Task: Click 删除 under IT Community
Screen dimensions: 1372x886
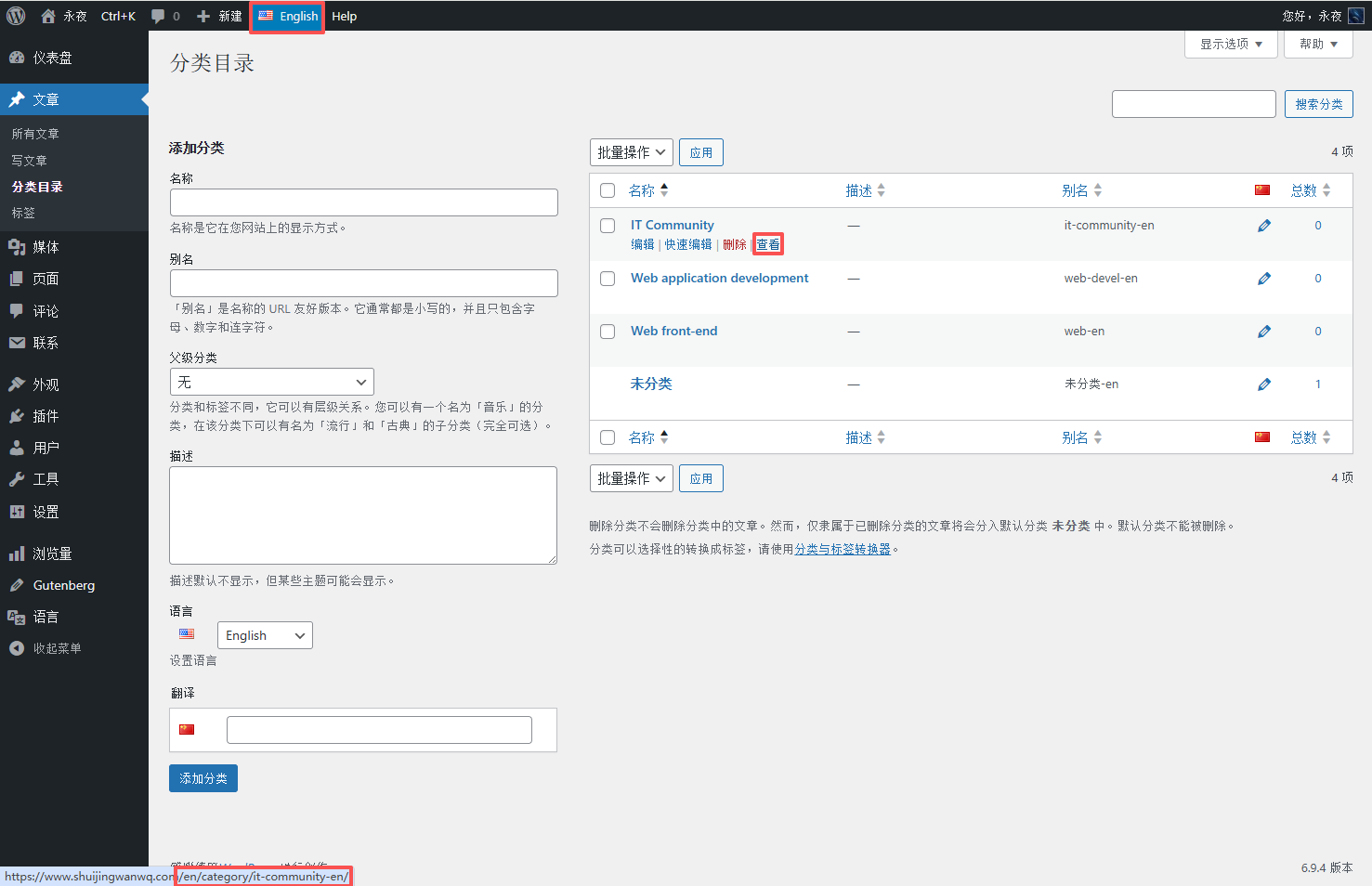Action: (x=735, y=244)
